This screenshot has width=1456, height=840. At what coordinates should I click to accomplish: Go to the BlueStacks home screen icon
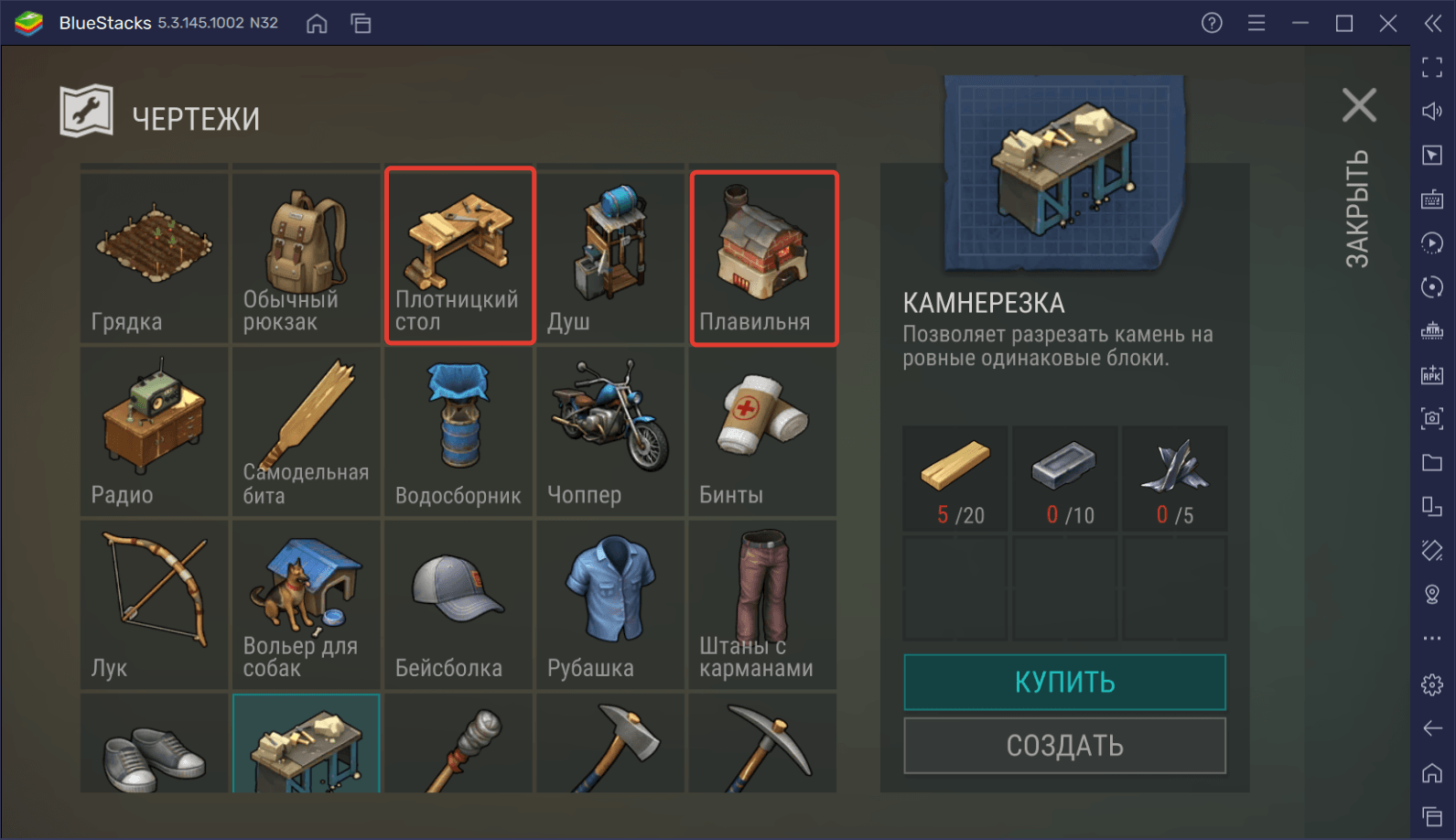pos(317,23)
